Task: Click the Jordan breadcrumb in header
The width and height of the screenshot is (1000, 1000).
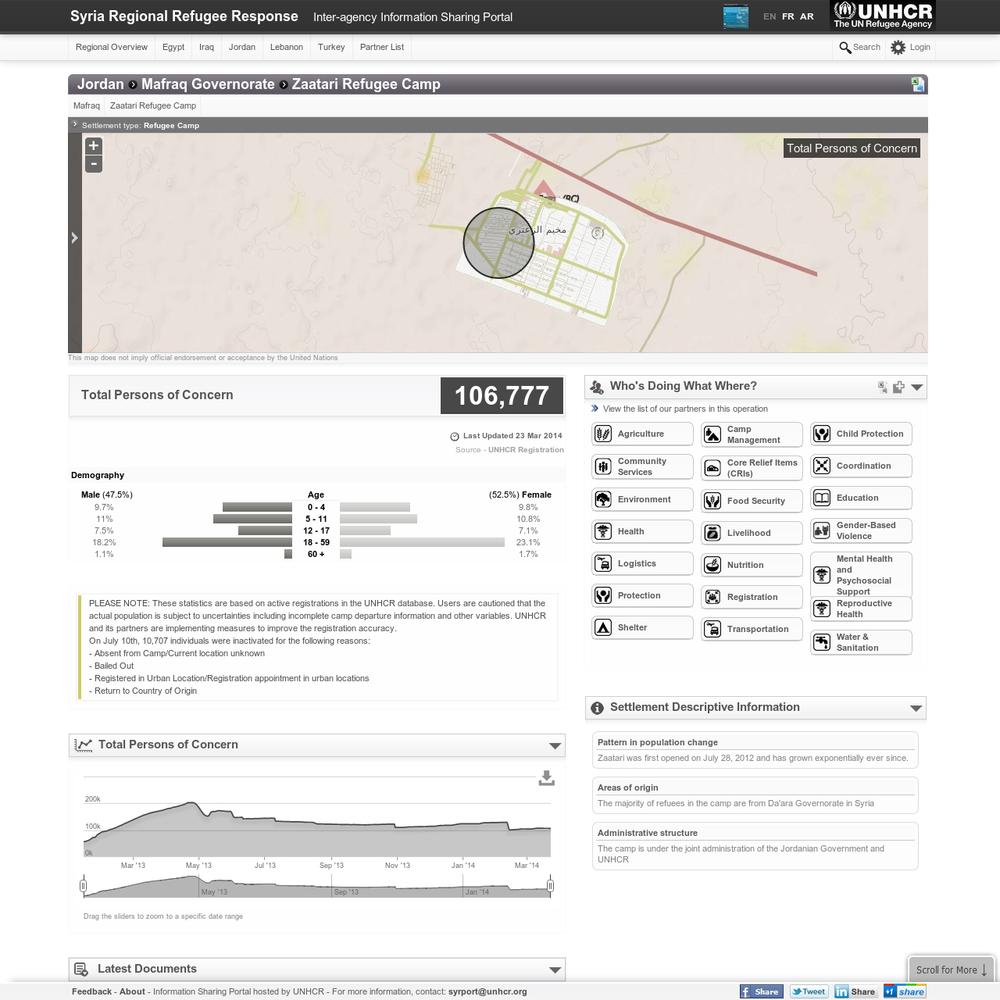Action: pos(100,84)
